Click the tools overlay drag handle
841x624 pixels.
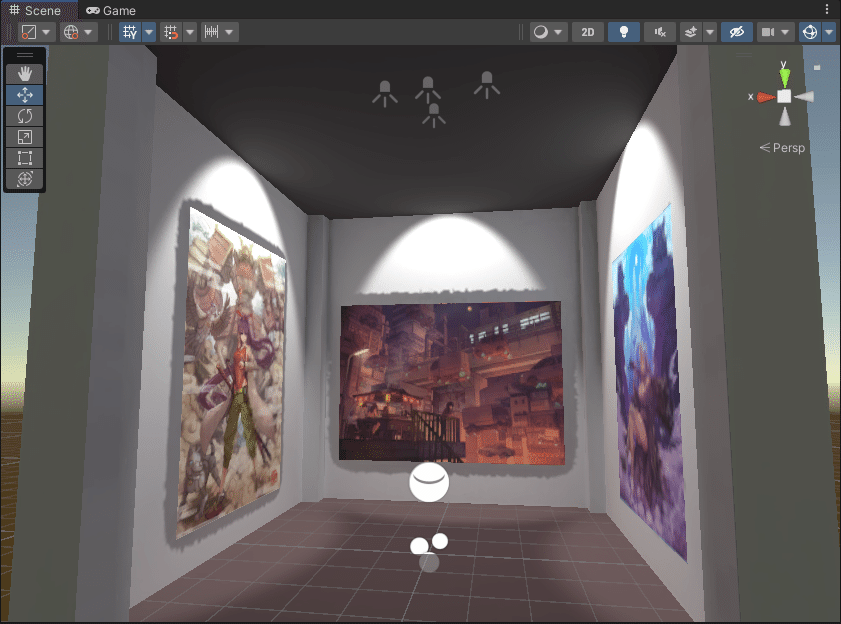[x=25, y=55]
